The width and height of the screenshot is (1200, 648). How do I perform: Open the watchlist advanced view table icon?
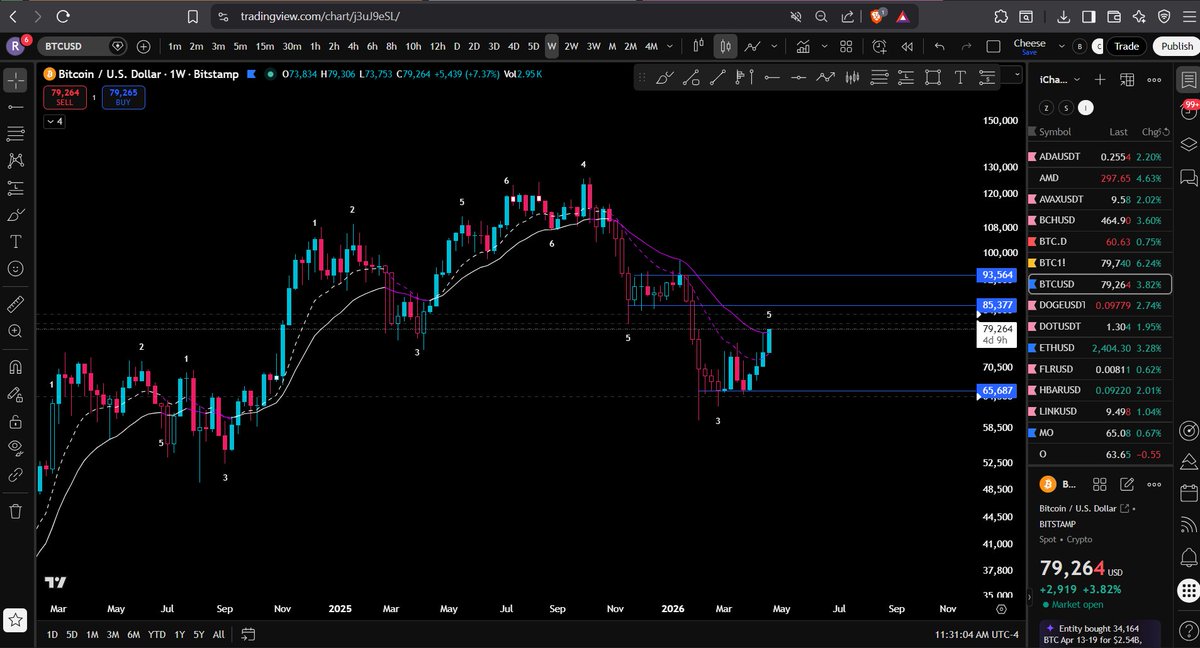(x=1129, y=79)
